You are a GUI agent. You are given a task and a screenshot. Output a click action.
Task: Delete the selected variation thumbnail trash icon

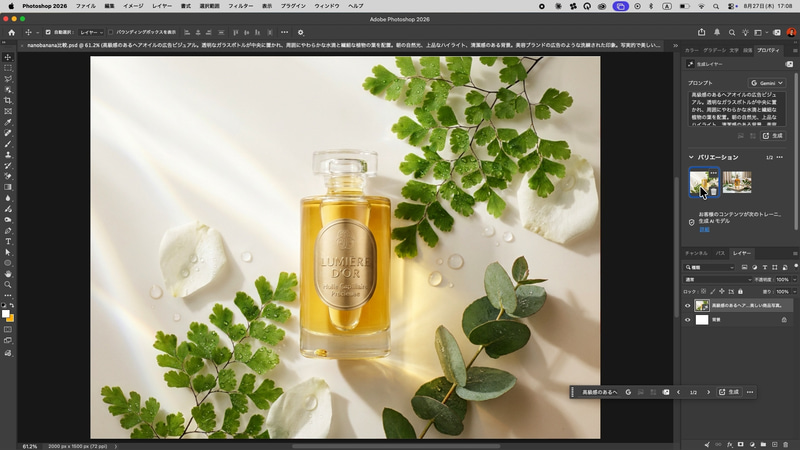coord(713,192)
